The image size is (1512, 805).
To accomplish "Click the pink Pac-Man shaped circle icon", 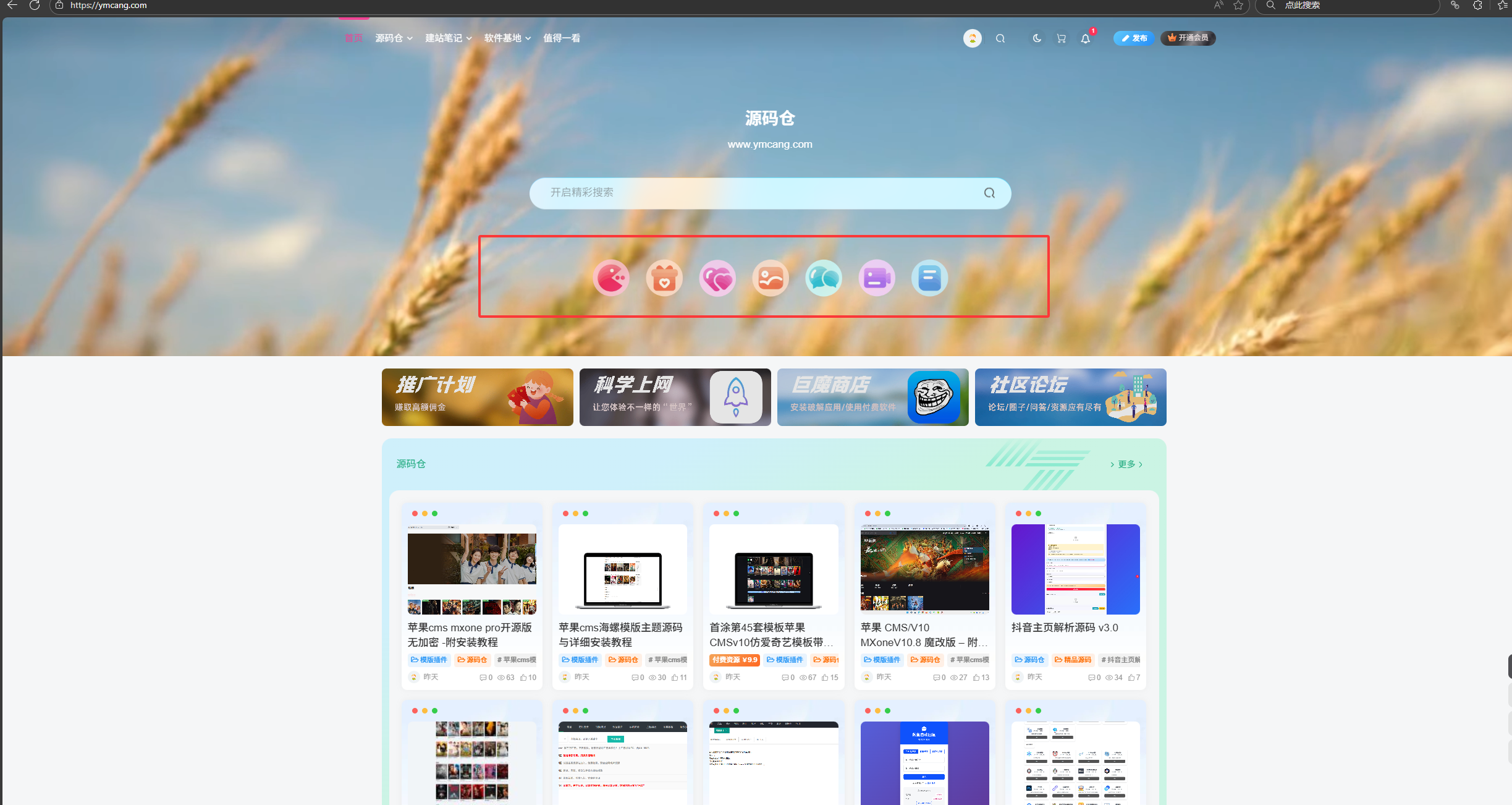I will click(611, 278).
